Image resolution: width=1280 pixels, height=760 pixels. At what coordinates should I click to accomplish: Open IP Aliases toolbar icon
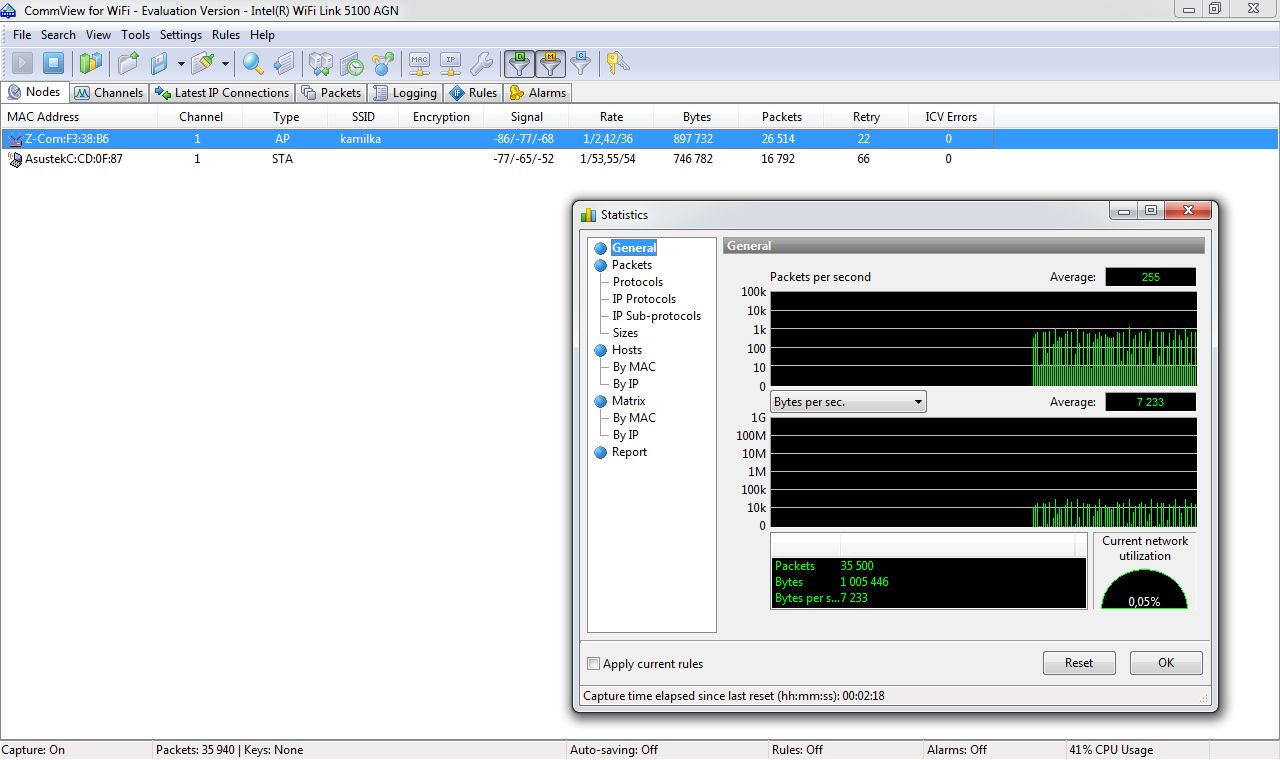(x=451, y=64)
